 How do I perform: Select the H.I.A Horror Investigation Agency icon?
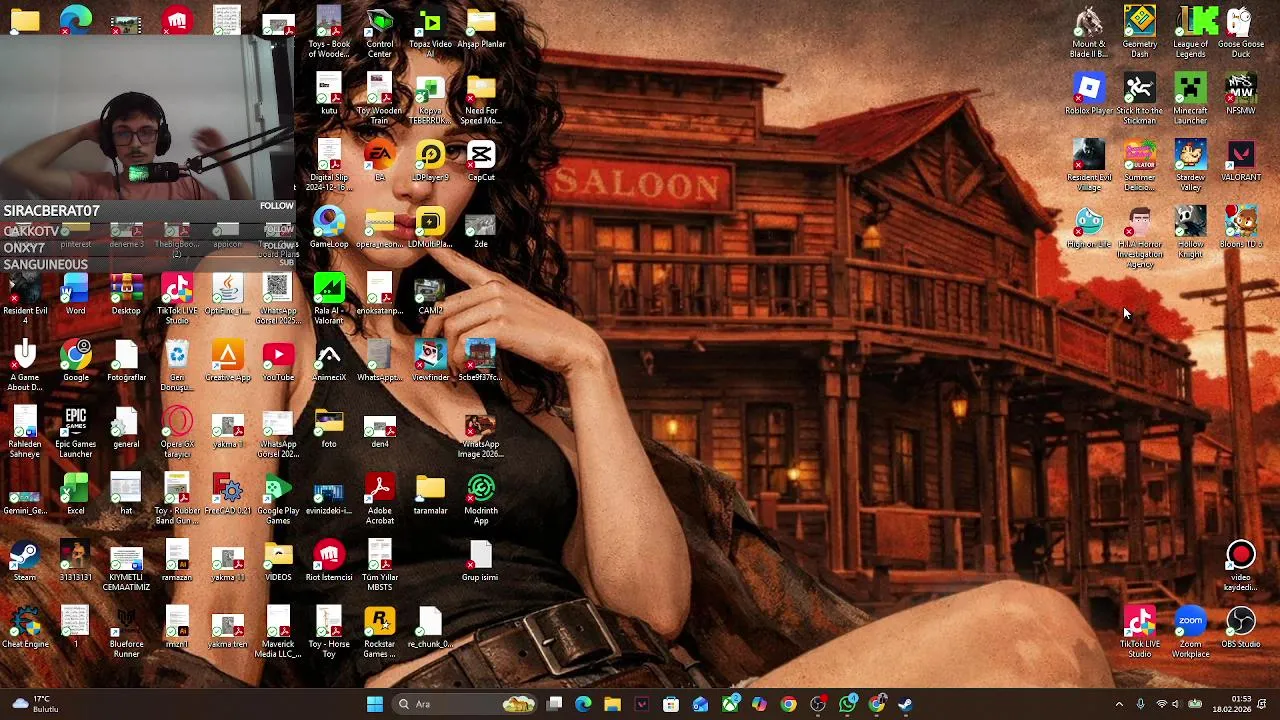1139,237
